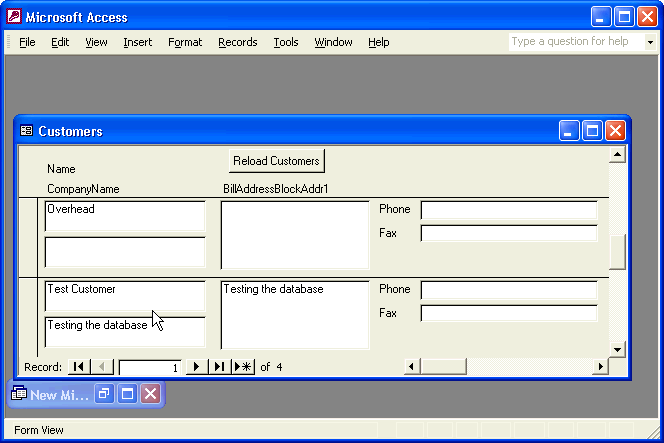Maximize the minimized New Mi... window
The height and width of the screenshot is (443, 664).
click(127, 394)
